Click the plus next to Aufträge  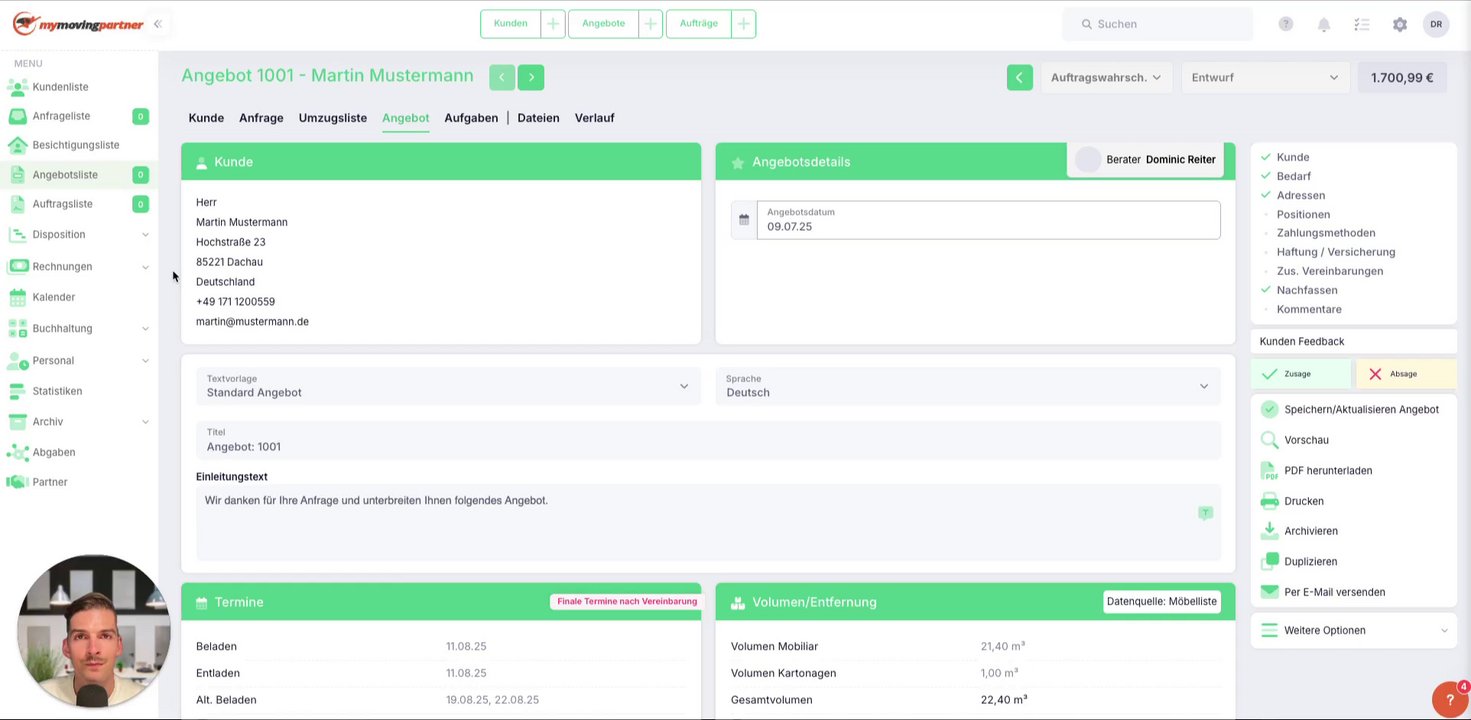pos(743,24)
